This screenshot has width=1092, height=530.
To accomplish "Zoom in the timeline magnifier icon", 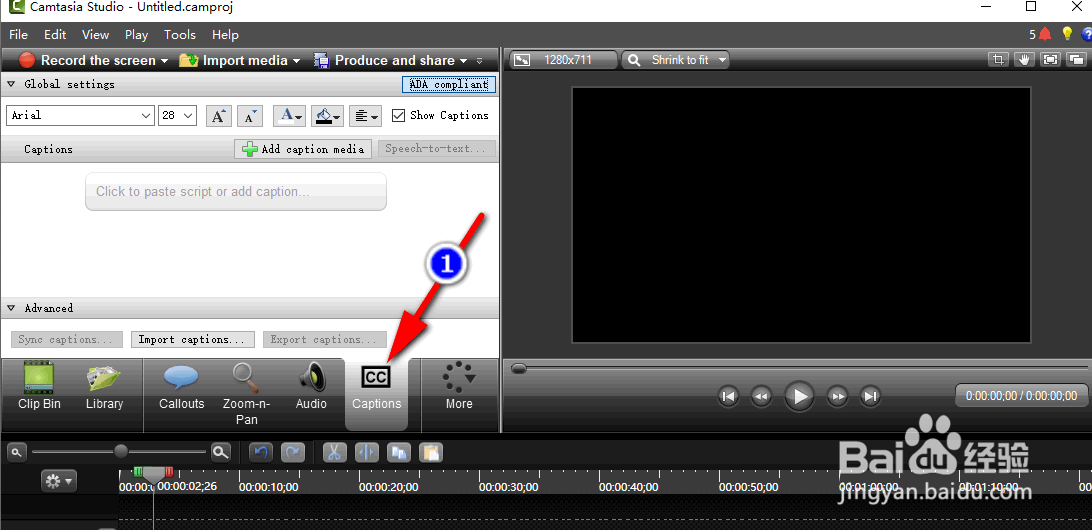I will coord(221,452).
